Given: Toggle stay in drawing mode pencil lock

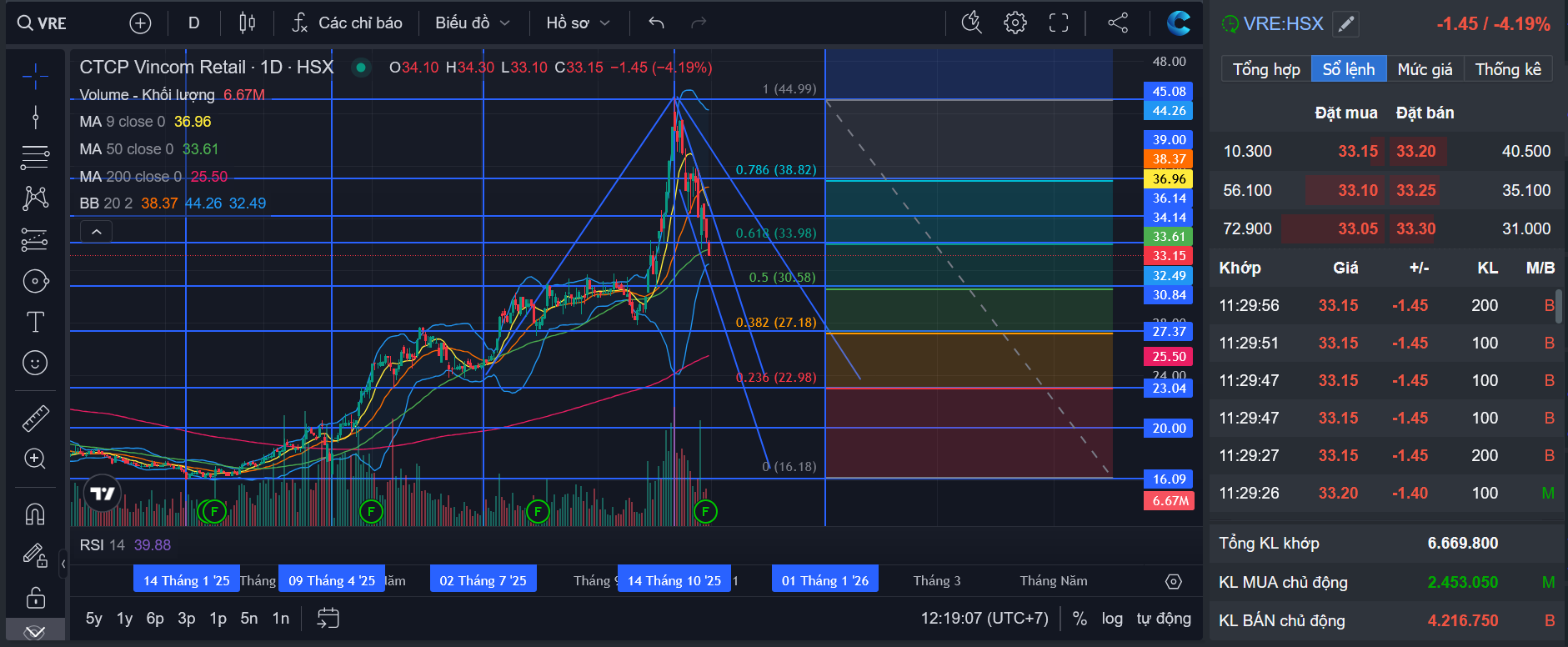Looking at the screenshot, I should (x=35, y=555).
